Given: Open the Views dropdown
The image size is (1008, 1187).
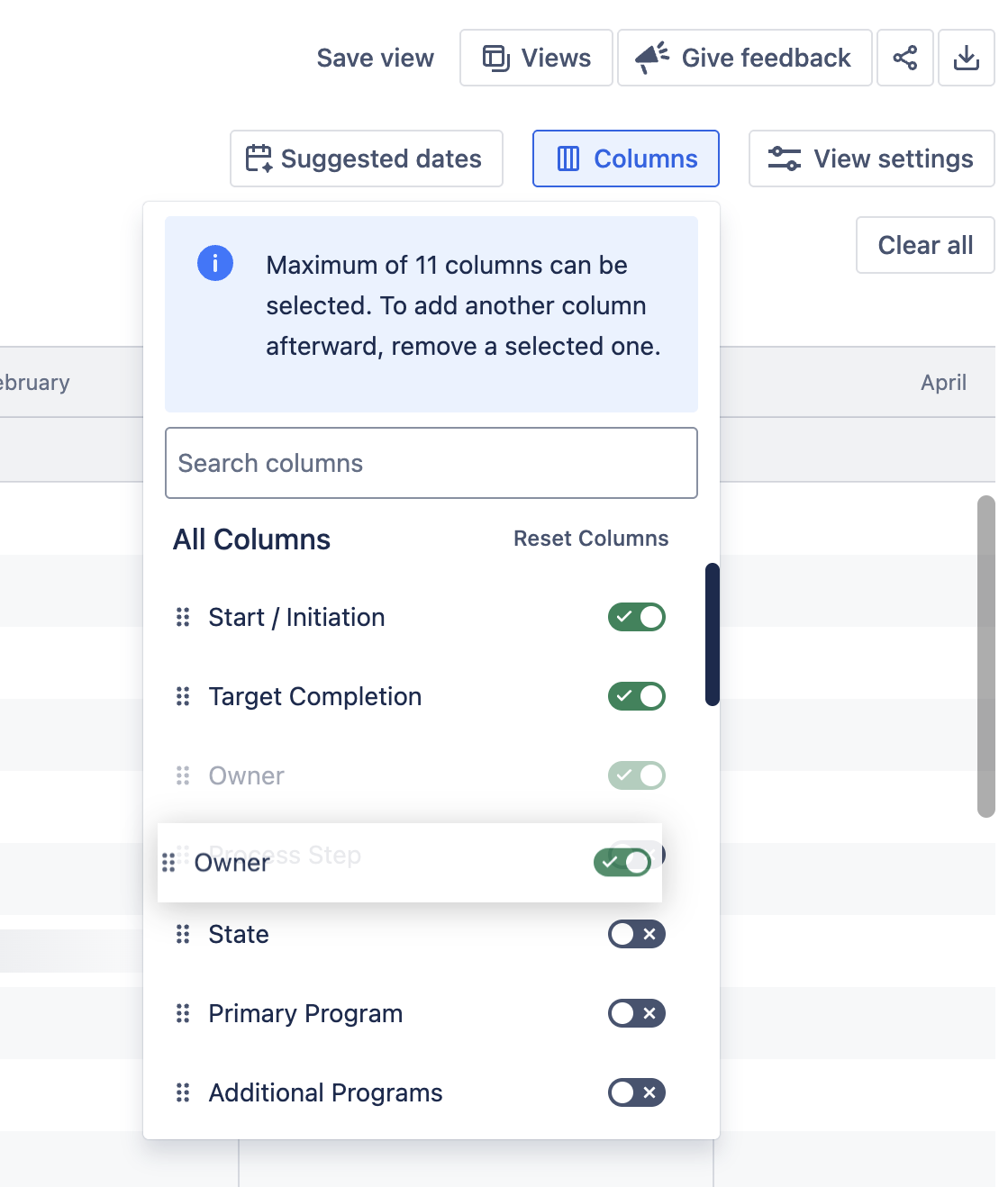Looking at the screenshot, I should pos(536,58).
